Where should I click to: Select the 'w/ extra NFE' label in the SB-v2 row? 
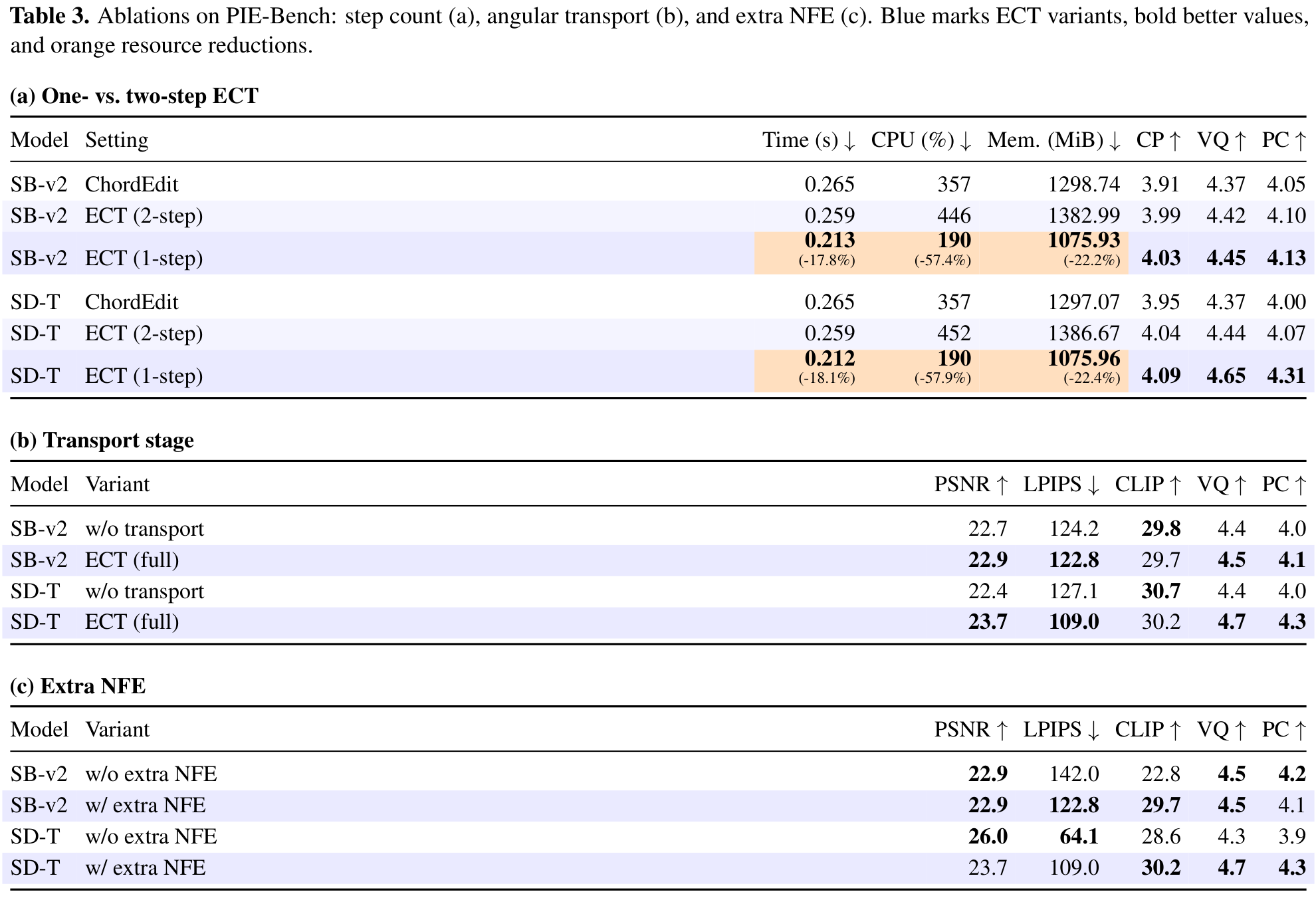pos(146,805)
